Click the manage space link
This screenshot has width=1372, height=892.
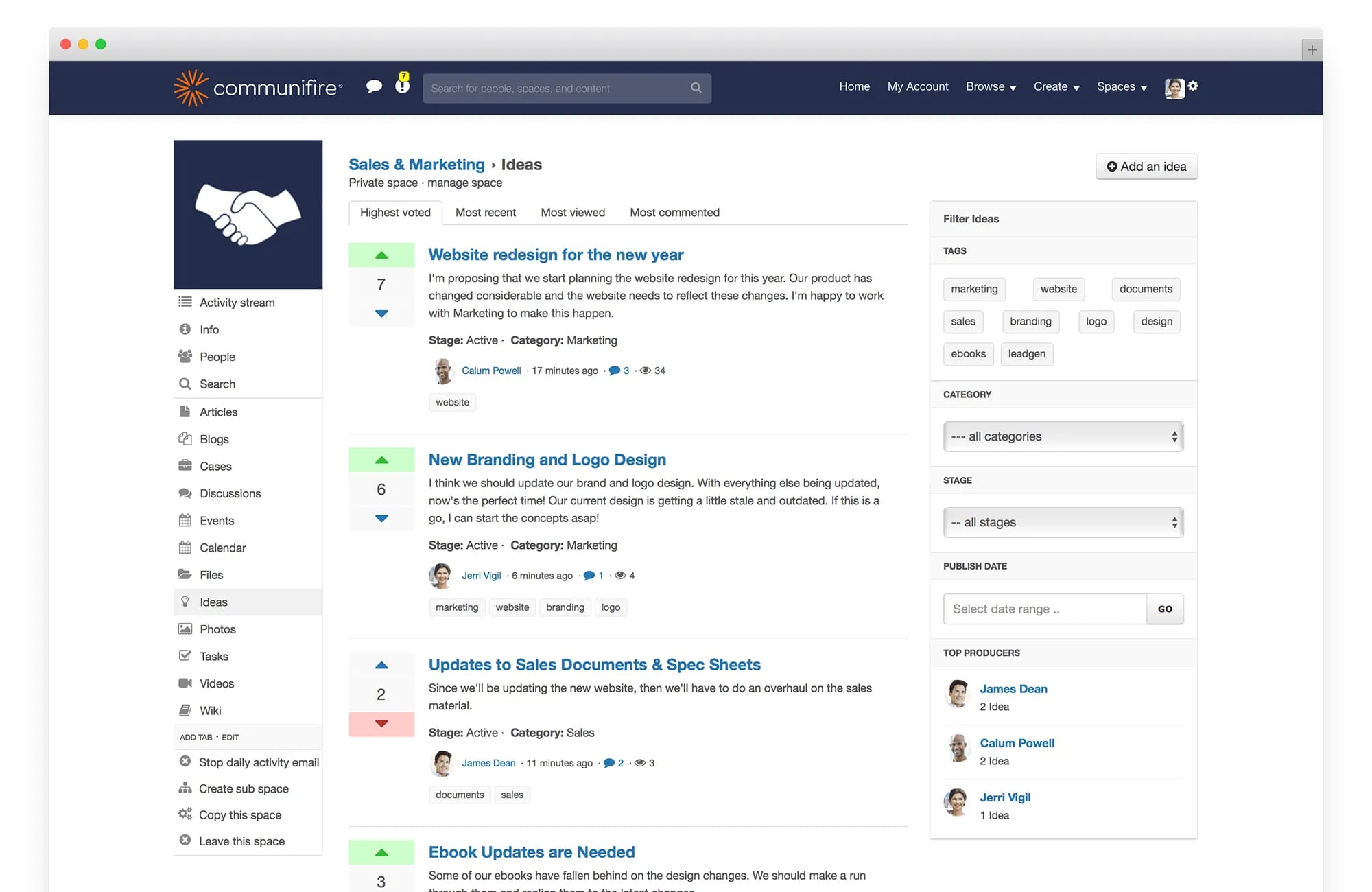[x=464, y=183]
